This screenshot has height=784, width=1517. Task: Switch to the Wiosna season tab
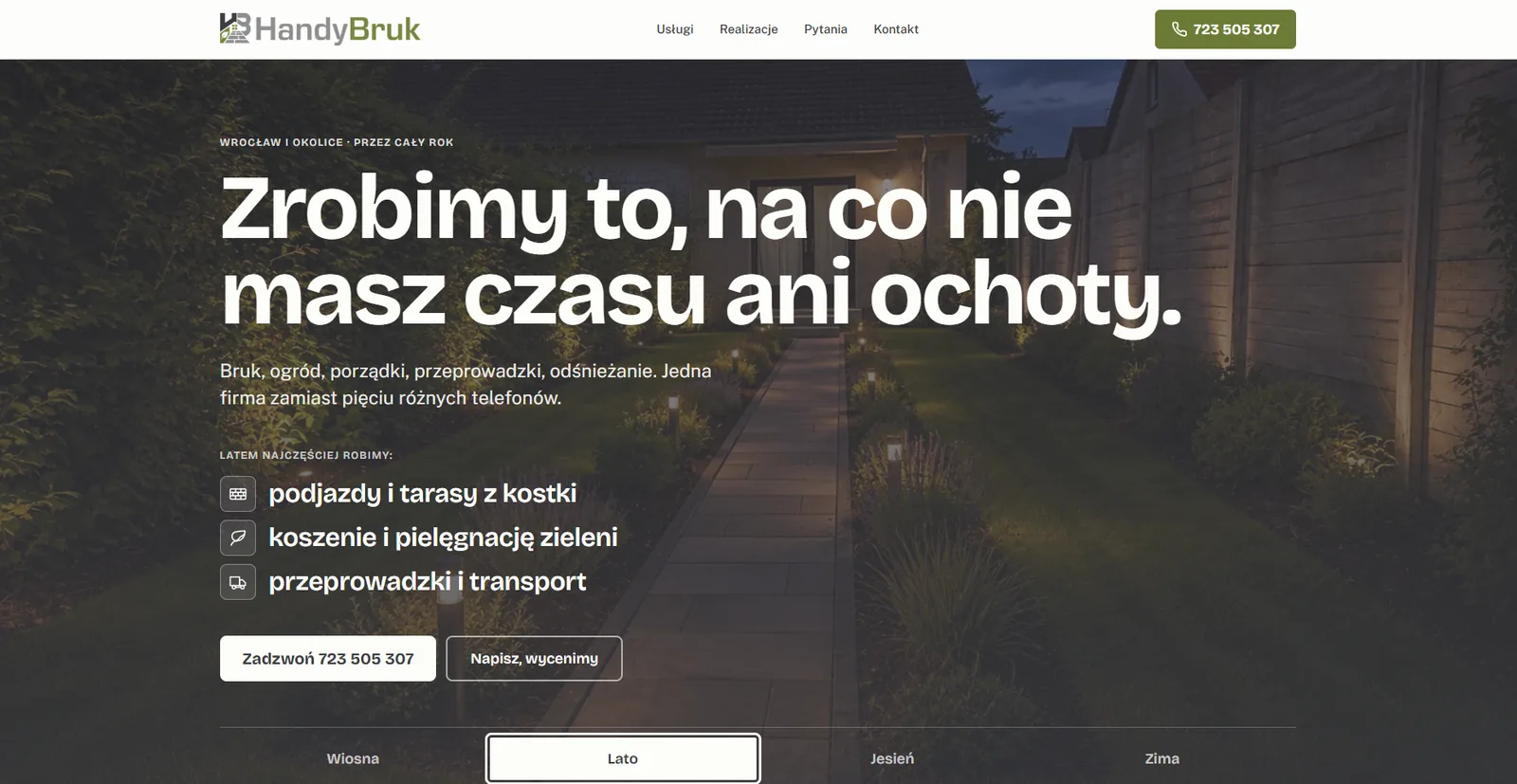pyautogui.click(x=353, y=758)
